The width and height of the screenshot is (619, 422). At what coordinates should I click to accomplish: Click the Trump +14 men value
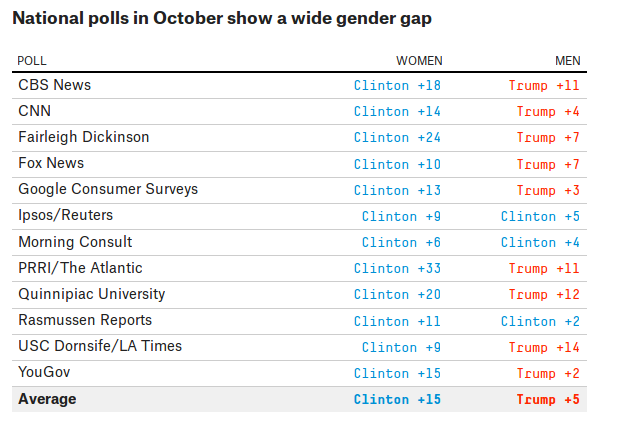[x=544, y=347]
